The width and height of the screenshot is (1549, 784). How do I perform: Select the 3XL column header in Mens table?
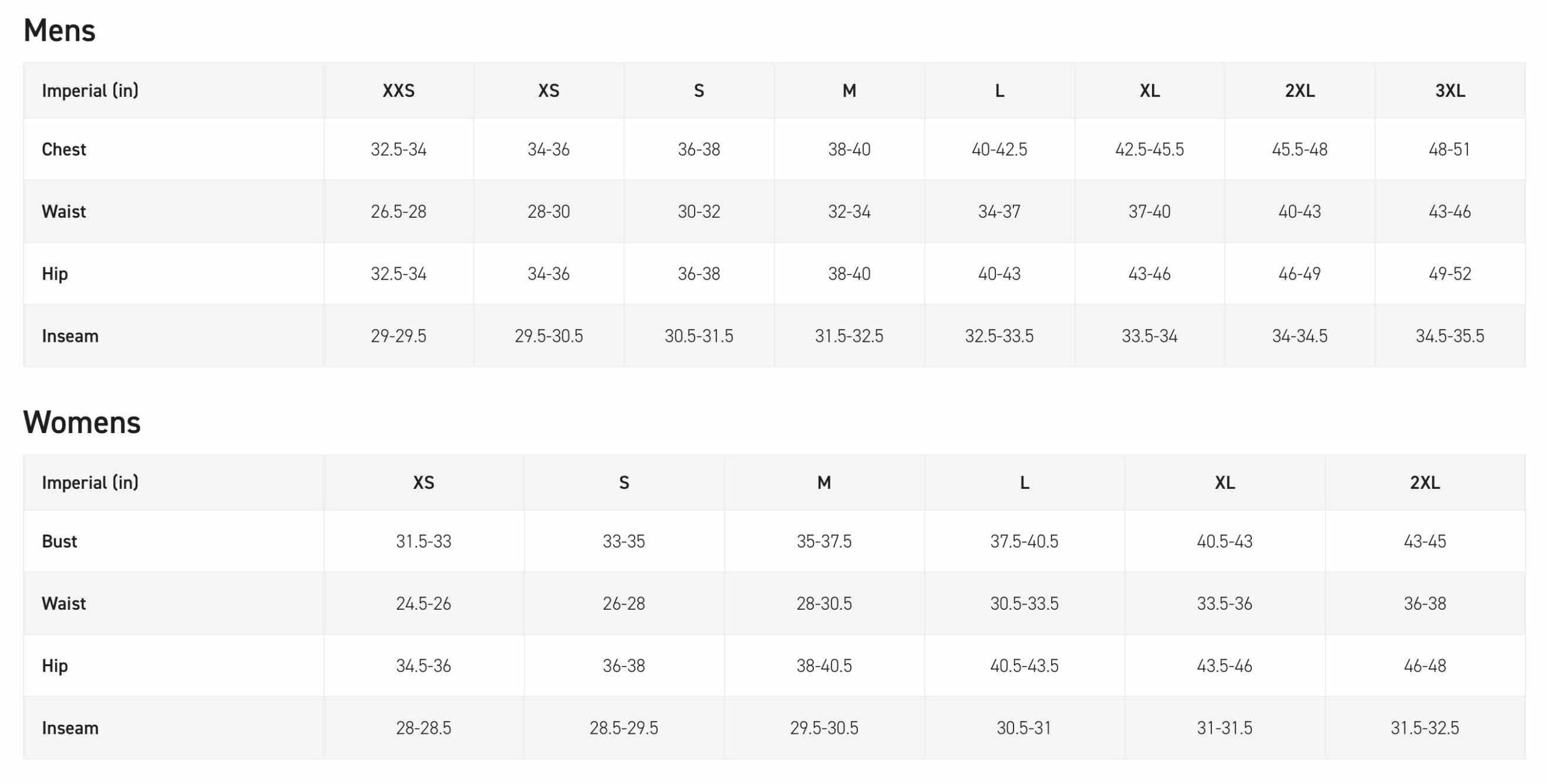(x=1450, y=91)
